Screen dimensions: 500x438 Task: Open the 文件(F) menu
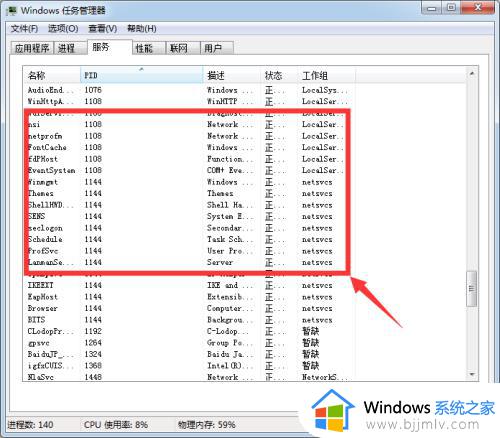(x=24, y=29)
